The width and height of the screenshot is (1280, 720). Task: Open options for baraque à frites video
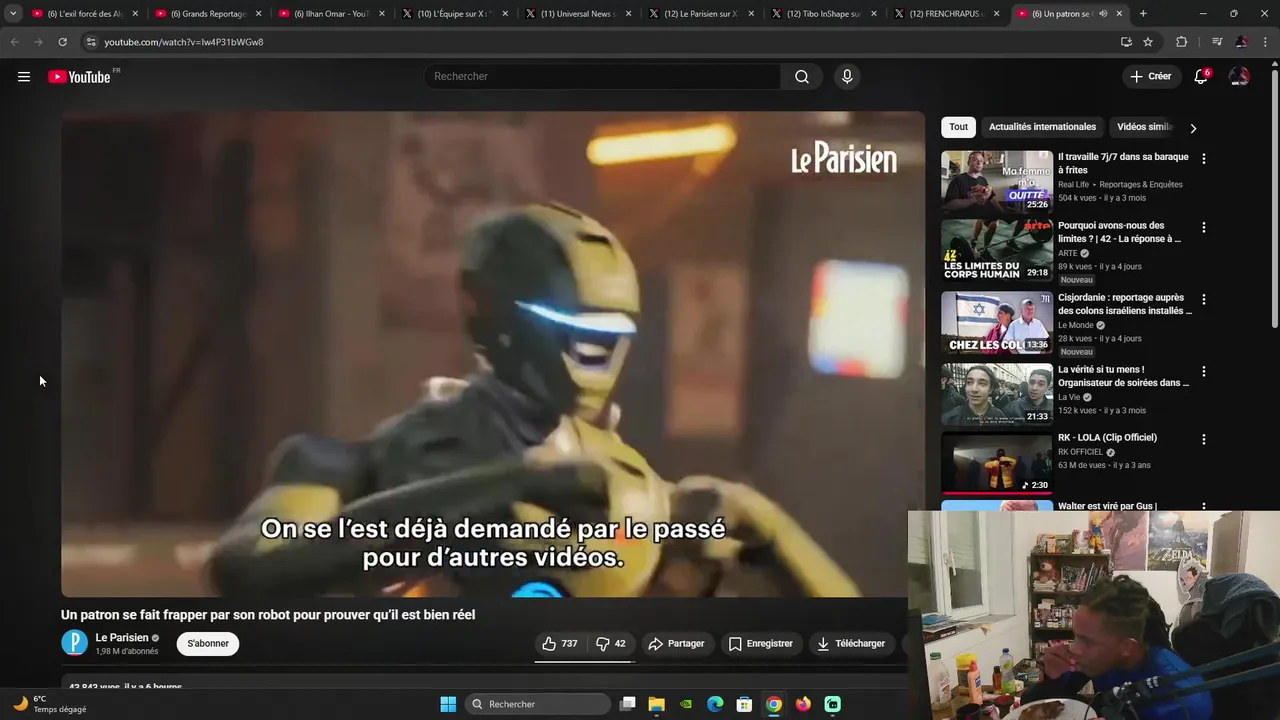pyautogui.click(x=1203, y=159)
